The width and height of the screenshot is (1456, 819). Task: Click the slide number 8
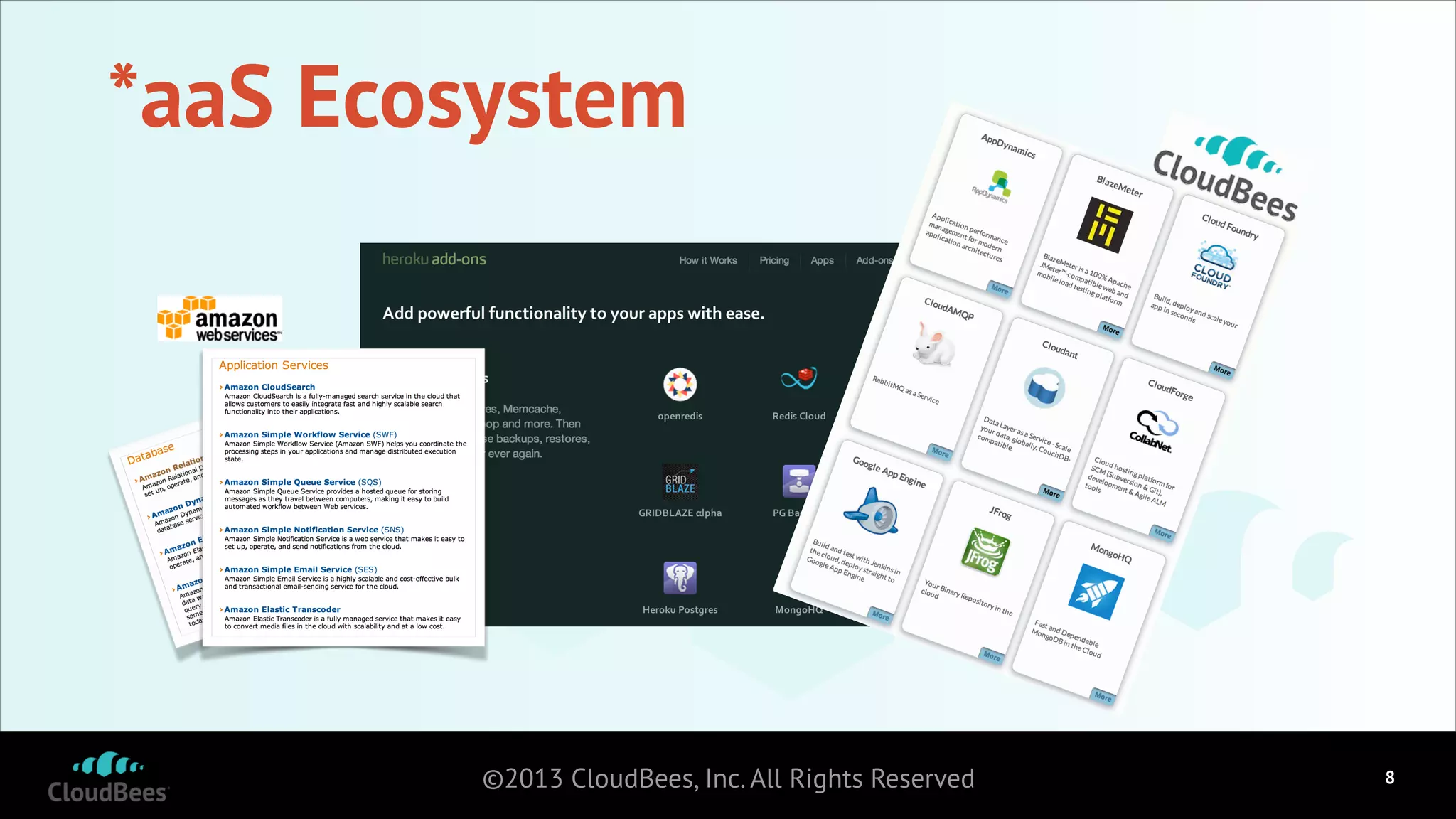tap(1389, 777)
